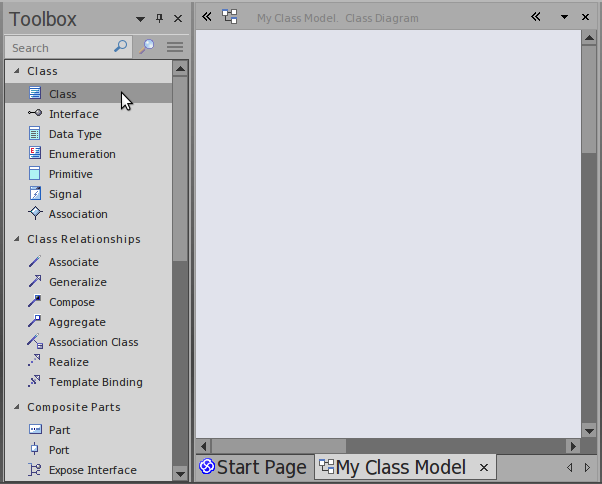
Task: Select the Signal element
Action: (x=65, y=194)
